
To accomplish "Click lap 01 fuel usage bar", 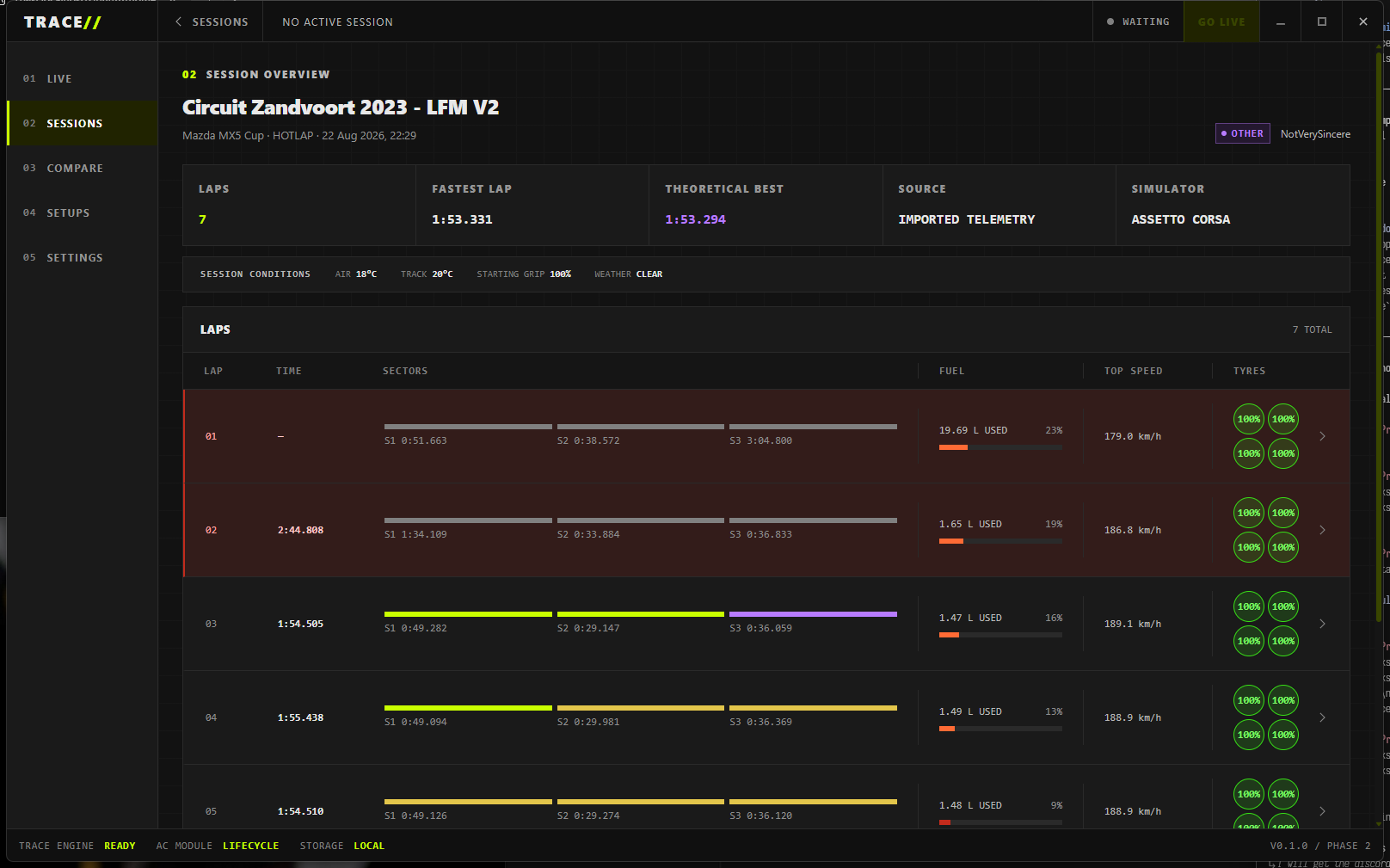I will pyautogui.click(x=1000, y=447).
